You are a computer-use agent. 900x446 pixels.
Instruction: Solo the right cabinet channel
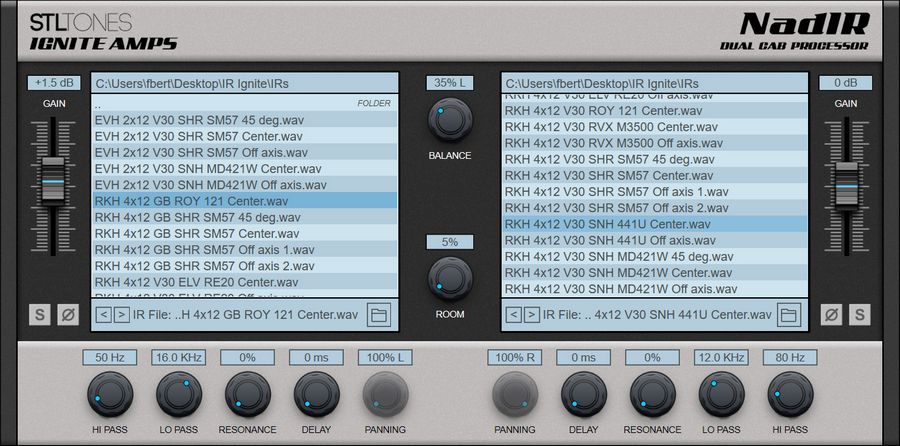[859, 314]
